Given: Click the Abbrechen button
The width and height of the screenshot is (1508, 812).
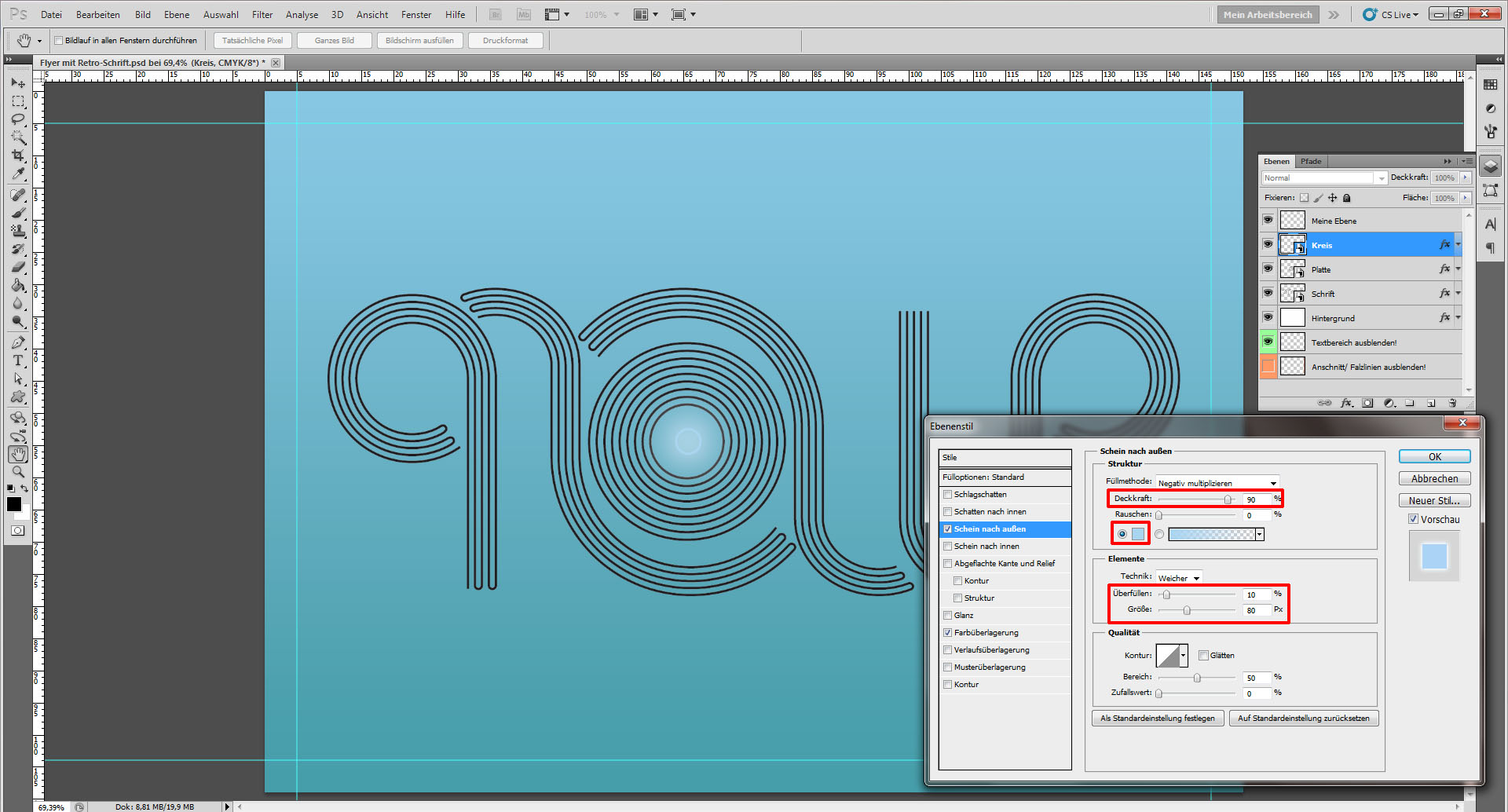Looking at the screenshot, I should tap(1434, 478).
